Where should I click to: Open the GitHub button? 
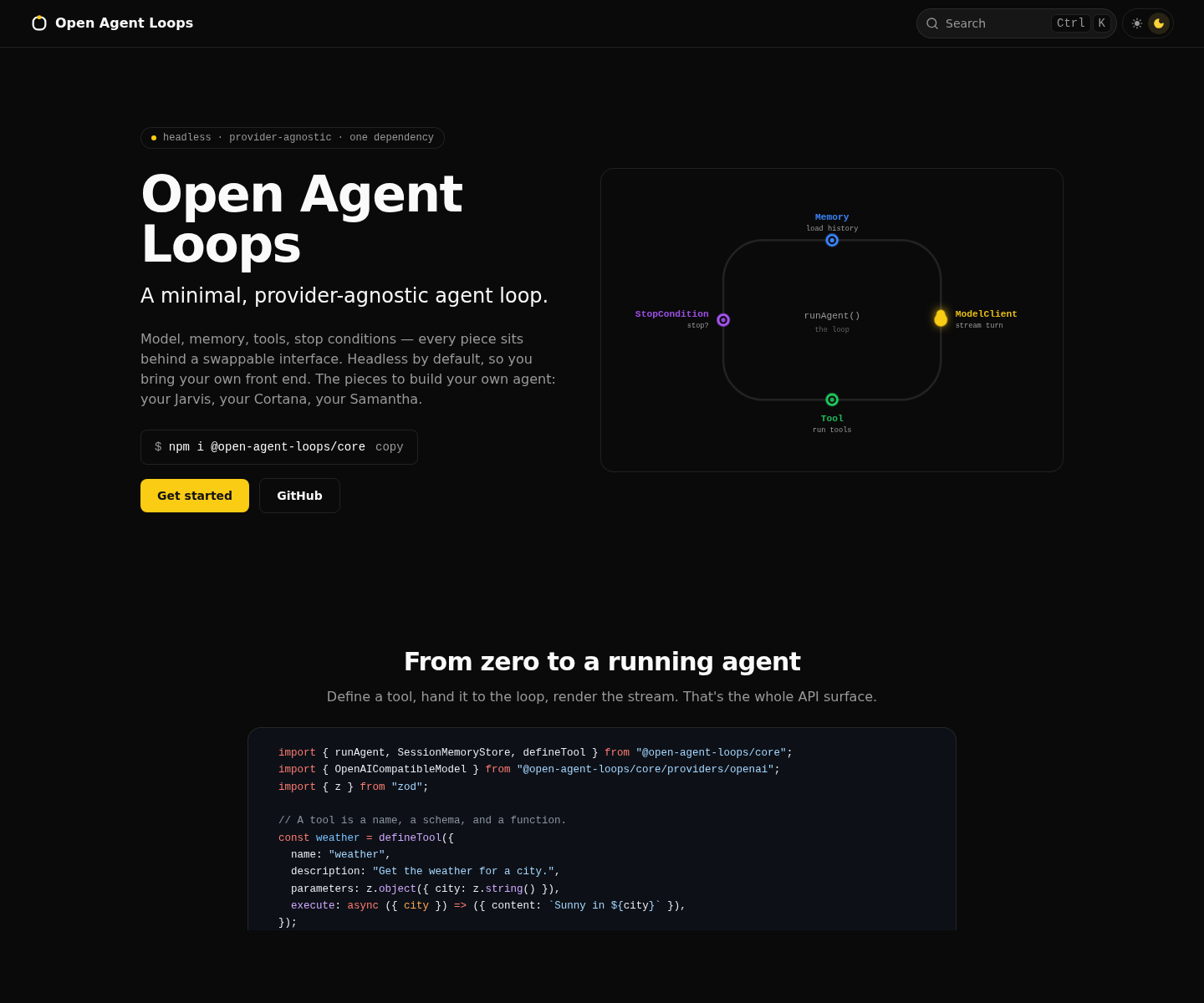click(x=299, y=496)
